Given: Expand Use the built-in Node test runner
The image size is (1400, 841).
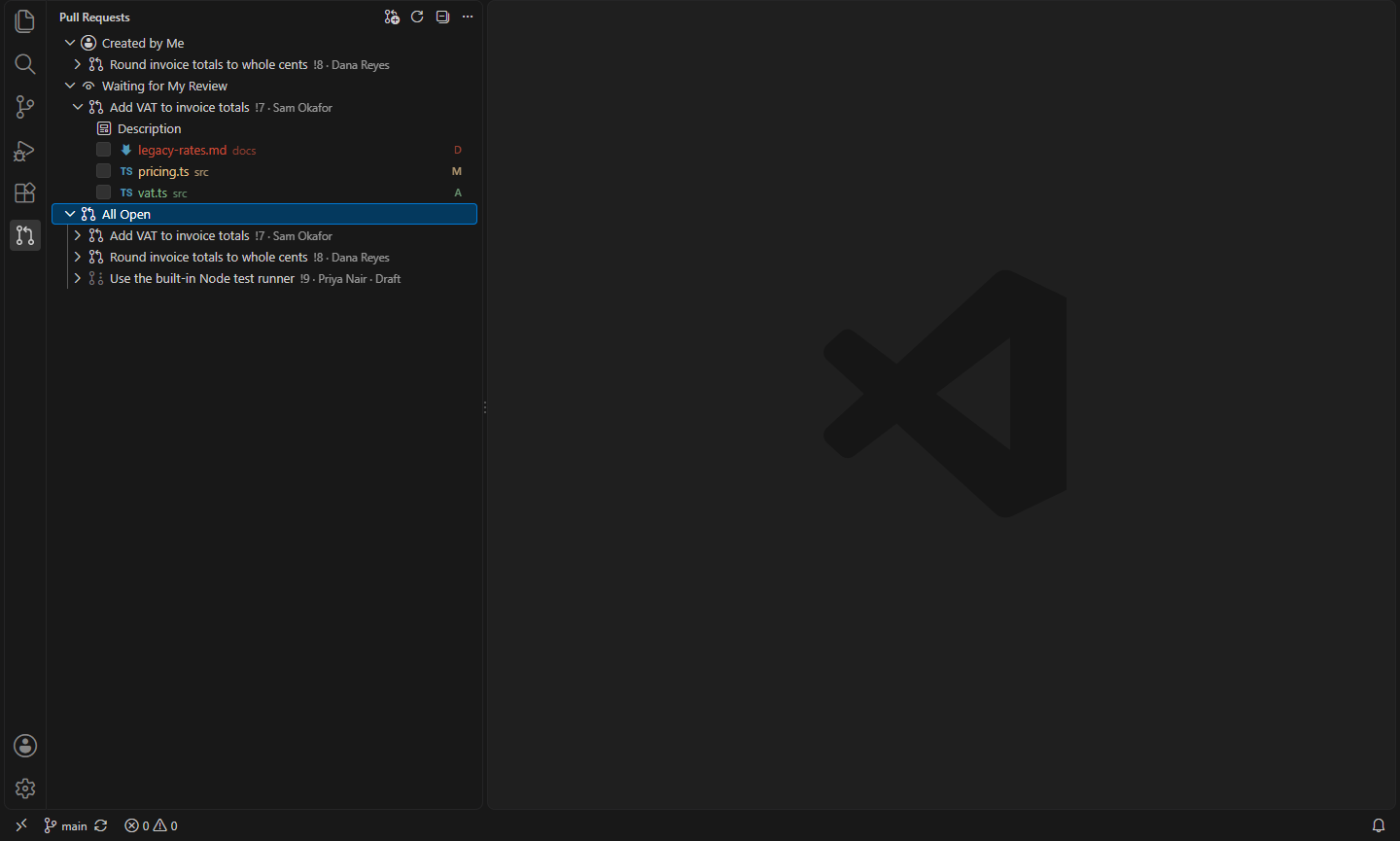Looking at the screenshot, I should click(x=78, y=278).
